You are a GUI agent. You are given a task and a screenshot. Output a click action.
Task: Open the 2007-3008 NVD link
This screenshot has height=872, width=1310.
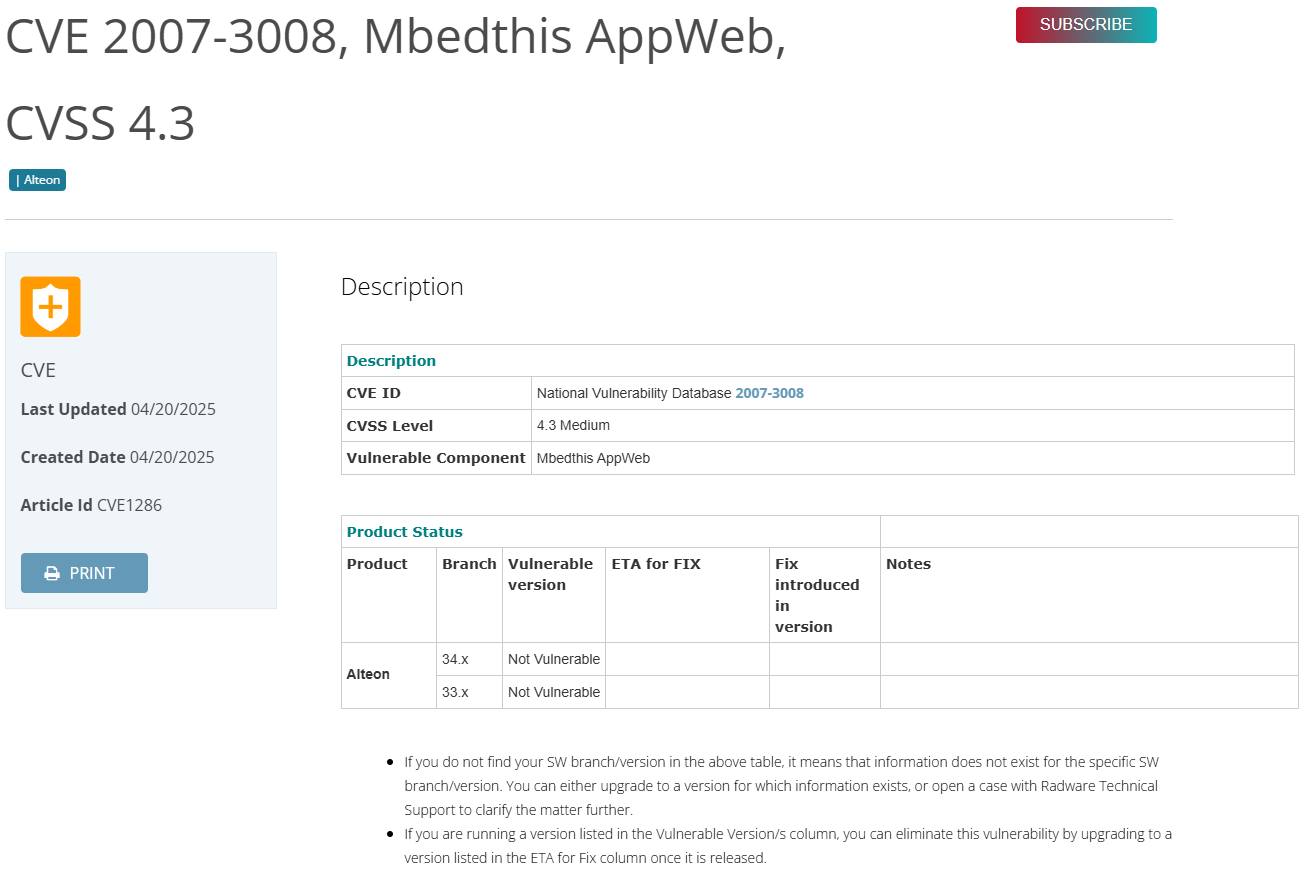[x=769, y=393]
